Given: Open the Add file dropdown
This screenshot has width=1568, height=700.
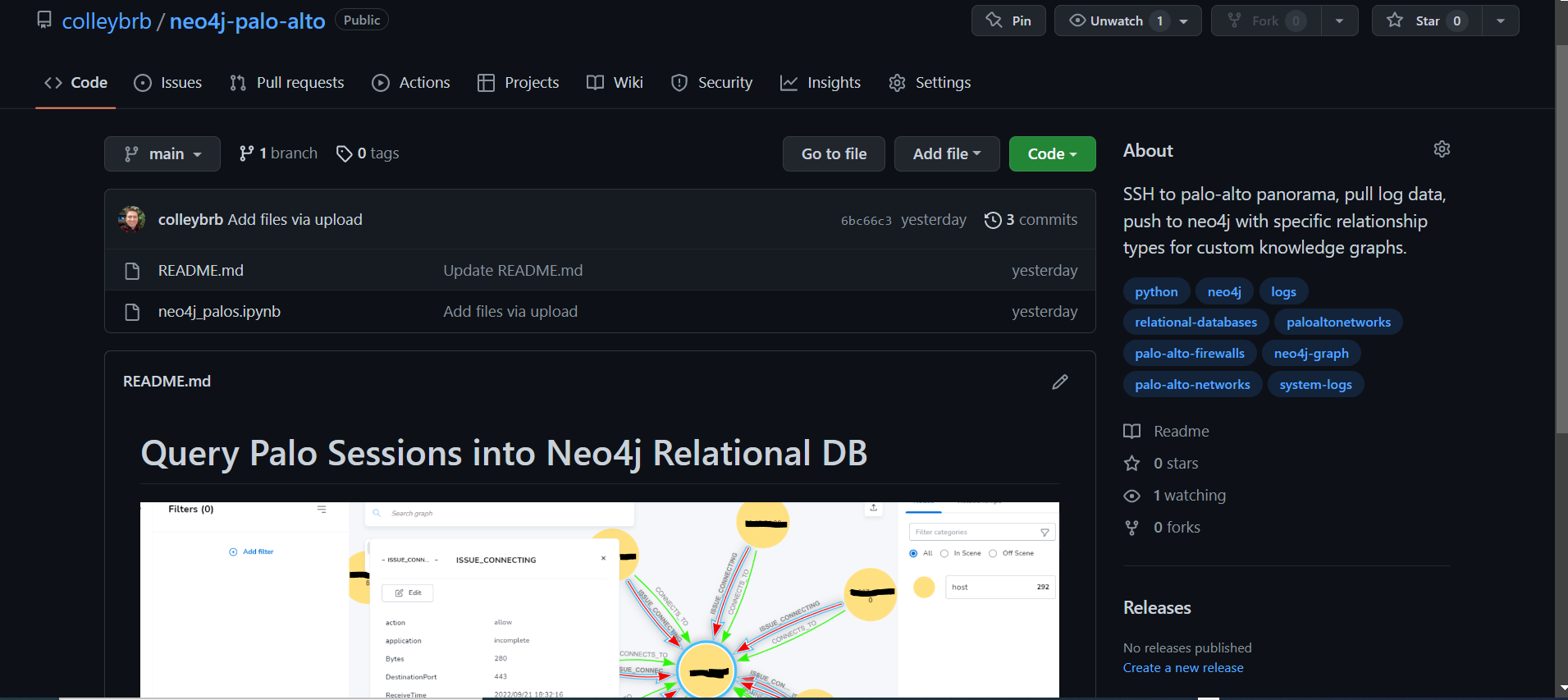Looking at the screenshot, I should click(947, 153).
